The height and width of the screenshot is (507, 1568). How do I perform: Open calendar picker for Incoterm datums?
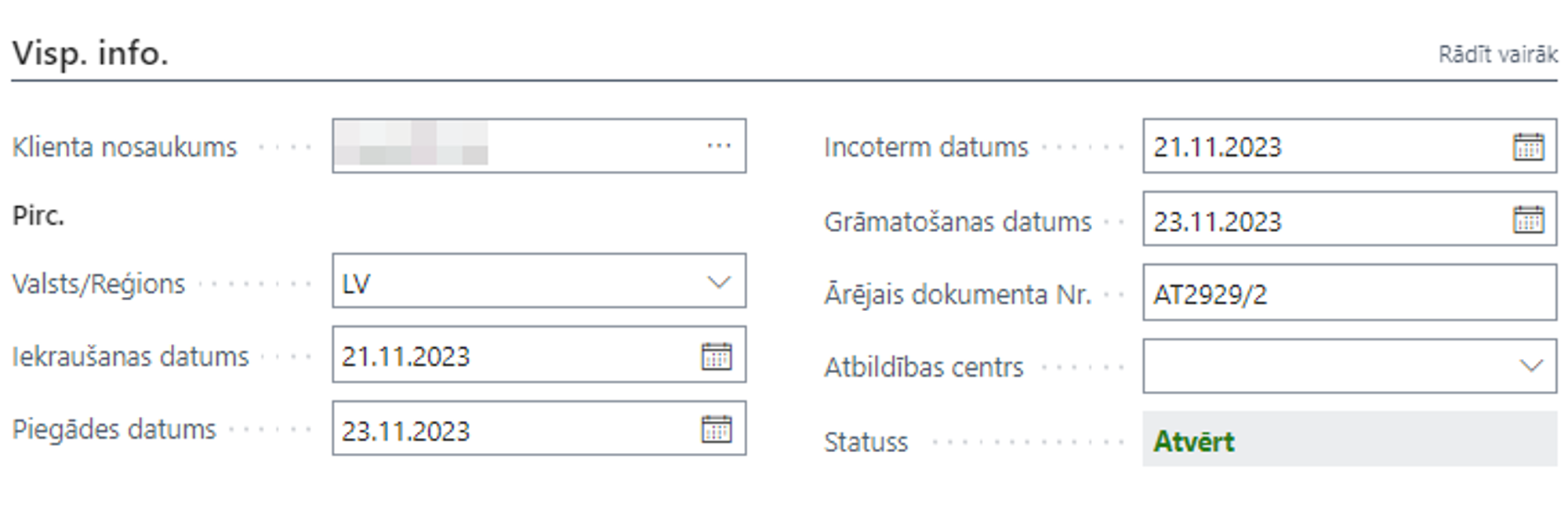[x=1527, y=147]
